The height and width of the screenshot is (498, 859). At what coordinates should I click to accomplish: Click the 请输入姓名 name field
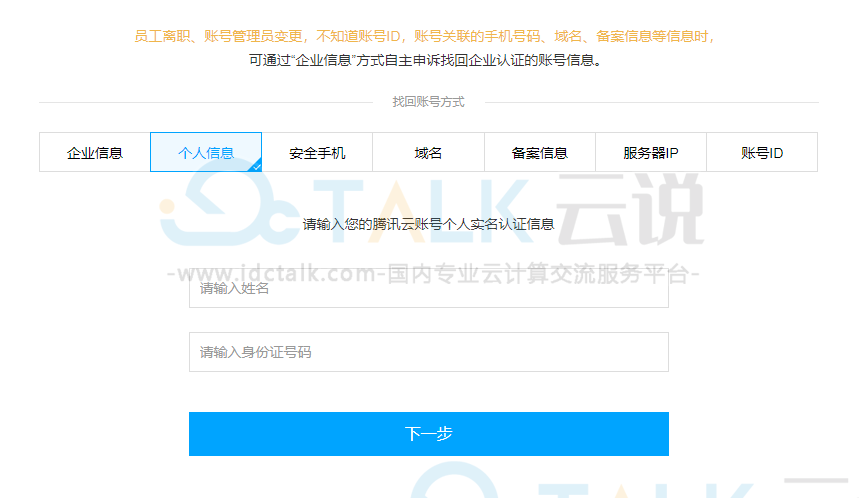(x=429, y=288)
